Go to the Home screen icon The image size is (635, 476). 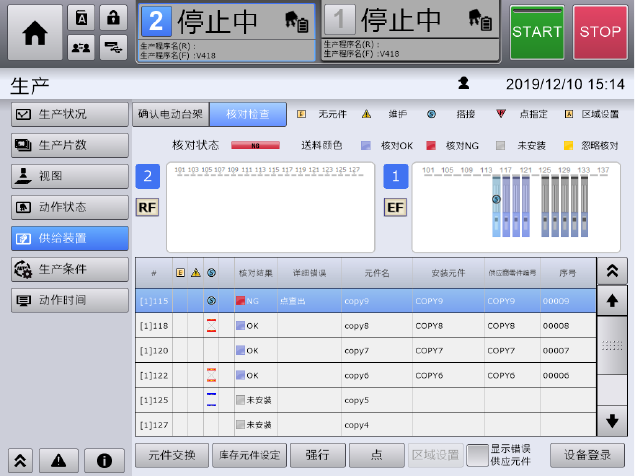[35, 32]
